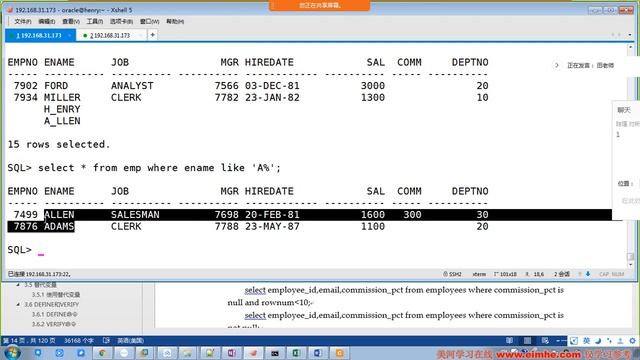Switch to session tab 2 192.168.31.173
Image resolution: width=640 pixels, height=360 pixels.
click(x=110, y=36)
